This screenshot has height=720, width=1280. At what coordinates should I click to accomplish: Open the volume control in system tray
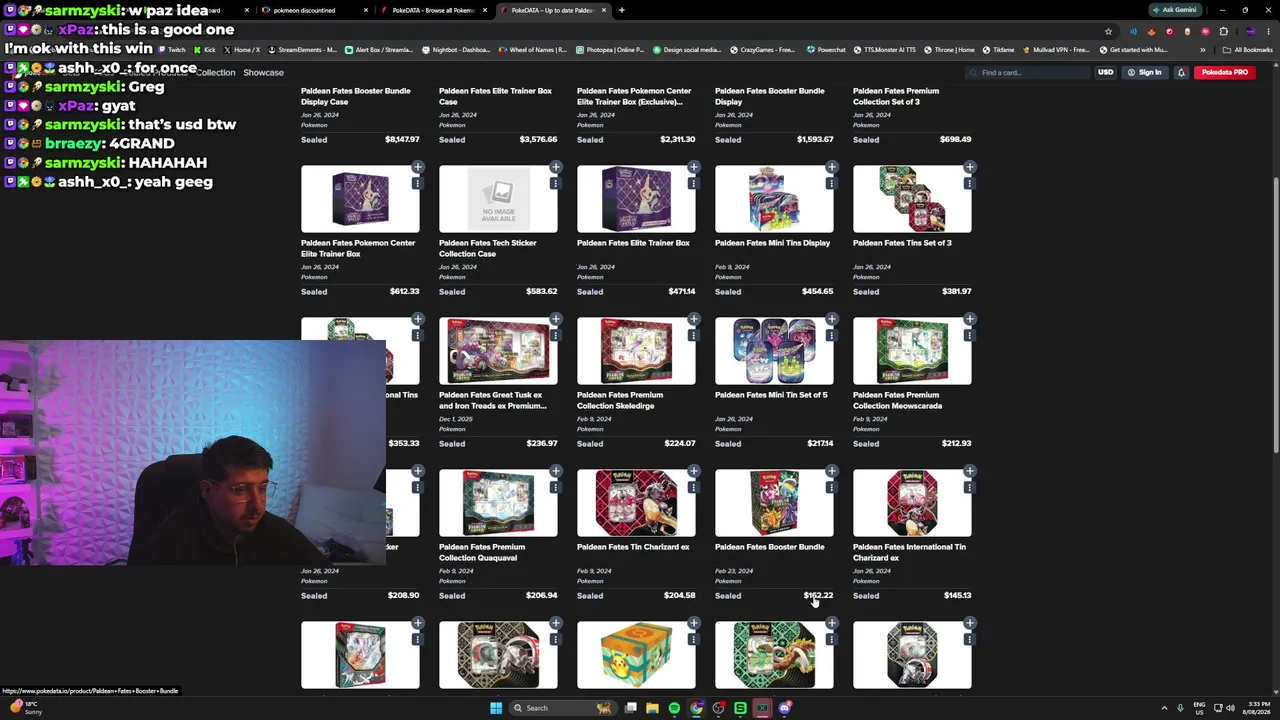coord(1230,708)
